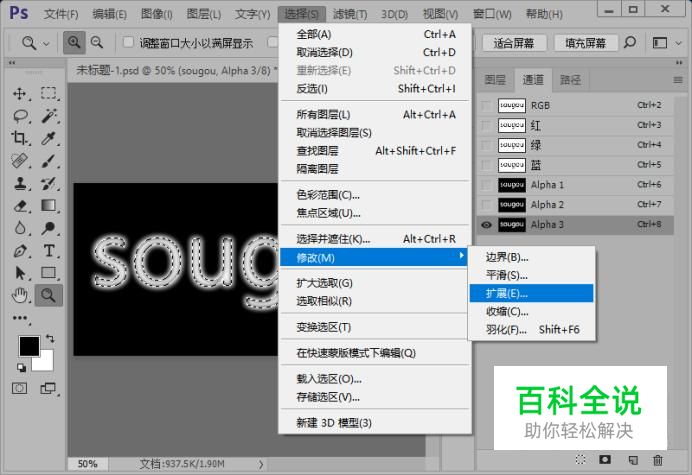Screen dimensions: 692x475
Task: Select the Lasso tool
Action: coord(20,116)
